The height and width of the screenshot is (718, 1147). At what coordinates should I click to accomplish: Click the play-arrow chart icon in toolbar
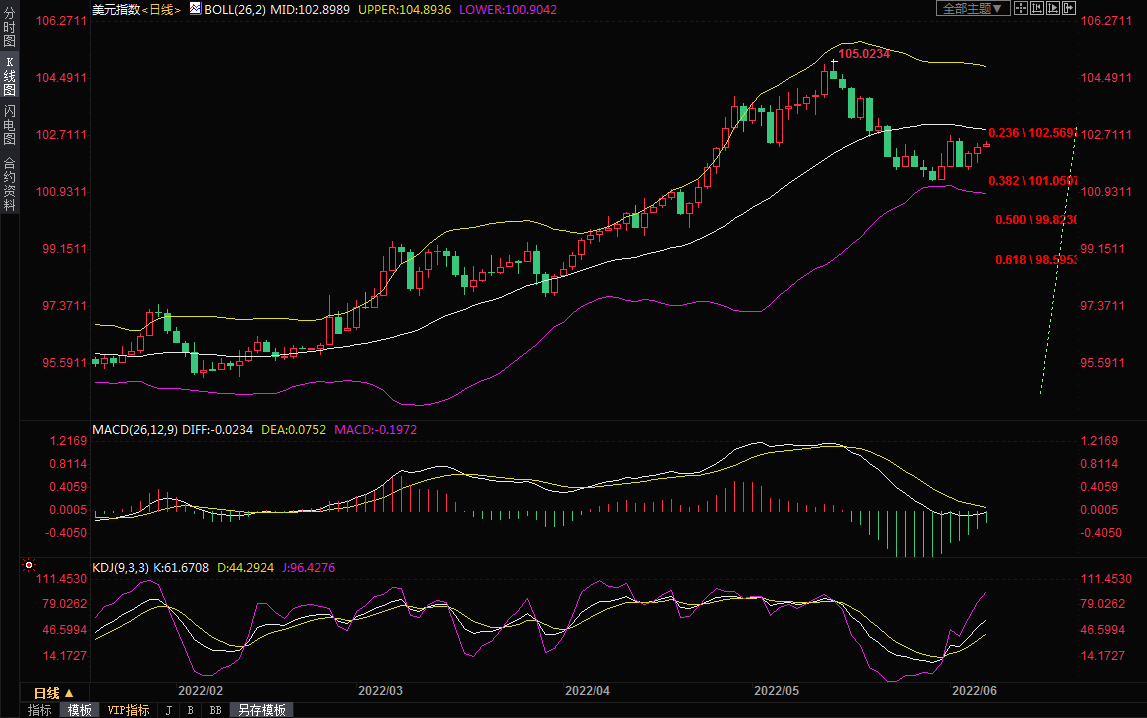click(x=1053, y=8)
